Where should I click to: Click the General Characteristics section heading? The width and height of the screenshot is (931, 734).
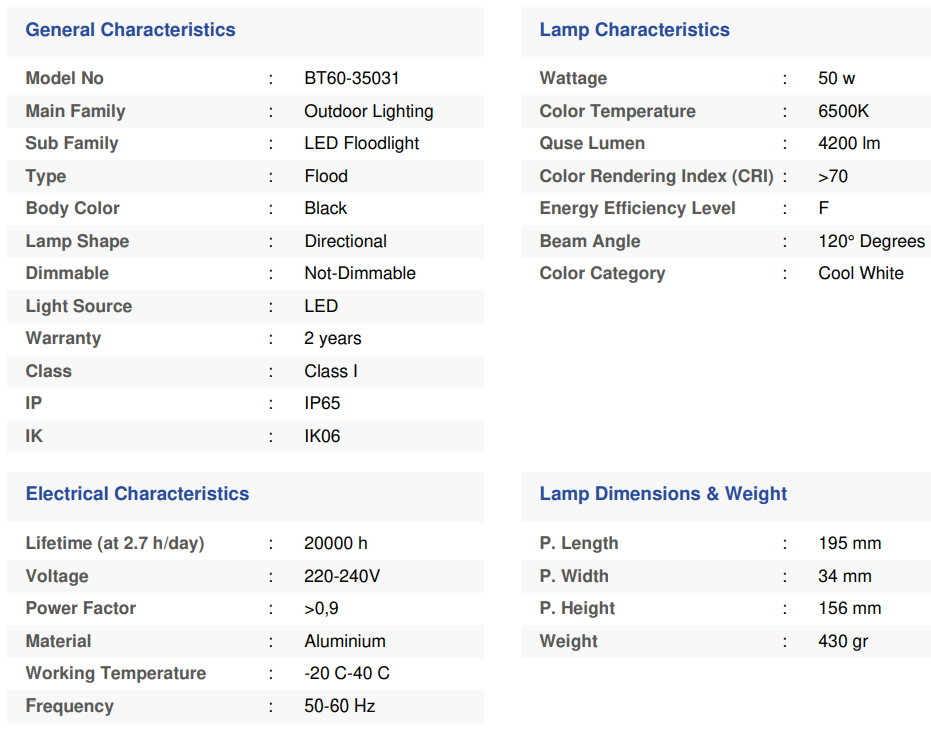coord(130,30)
